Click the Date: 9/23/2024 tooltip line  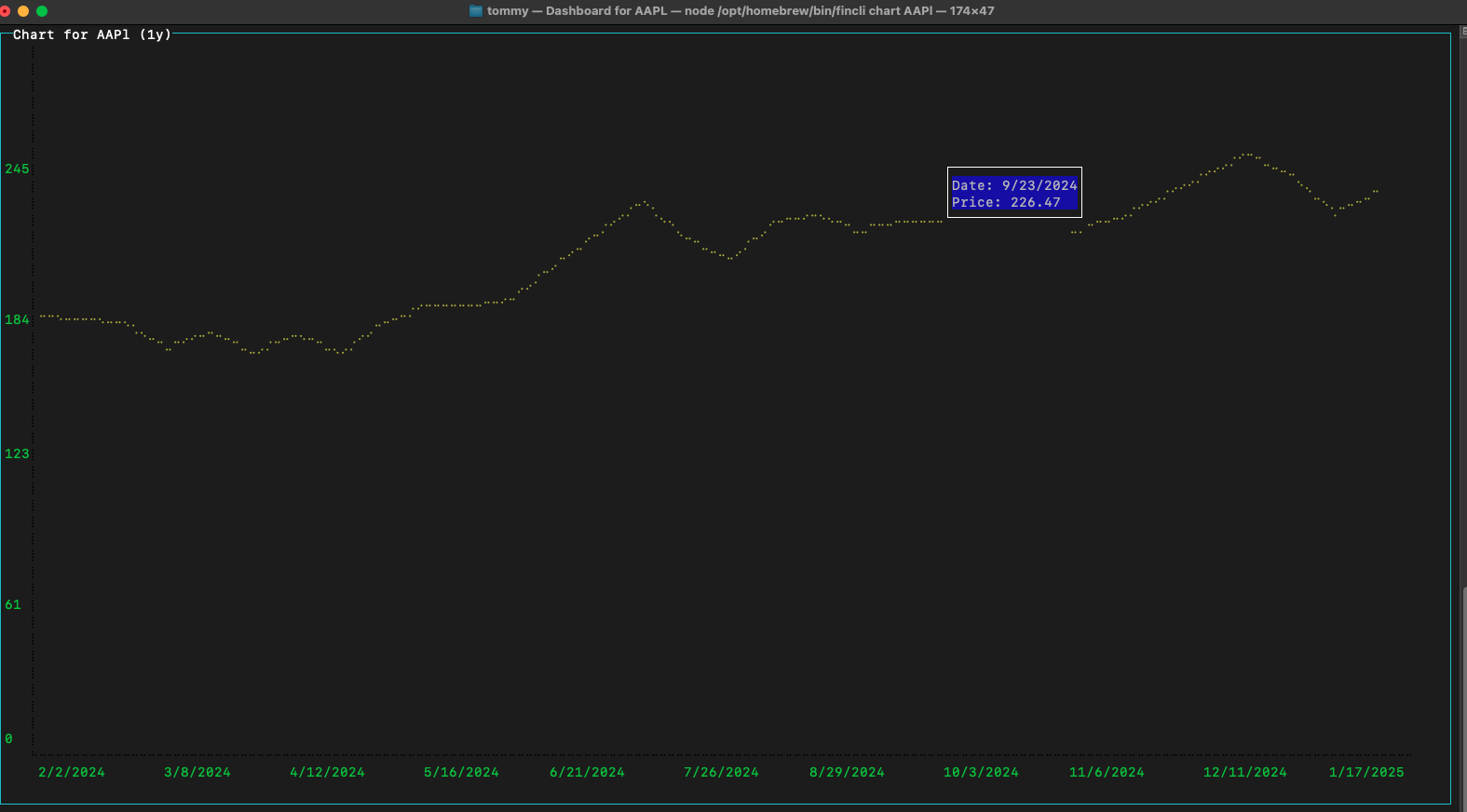pos(1014,185)
